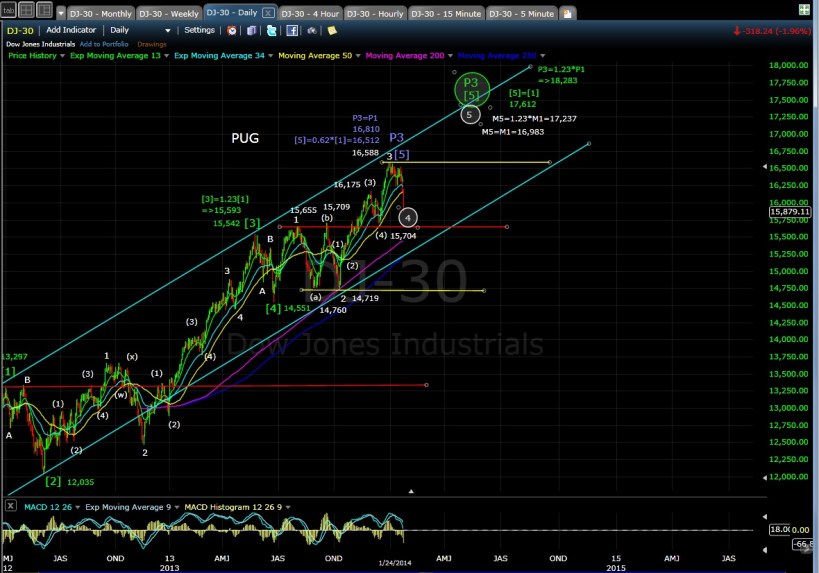This screenshot has height=573, width=819.
Task: Close the DJ-30 Daily tab
Action: [x=268, y=13]
